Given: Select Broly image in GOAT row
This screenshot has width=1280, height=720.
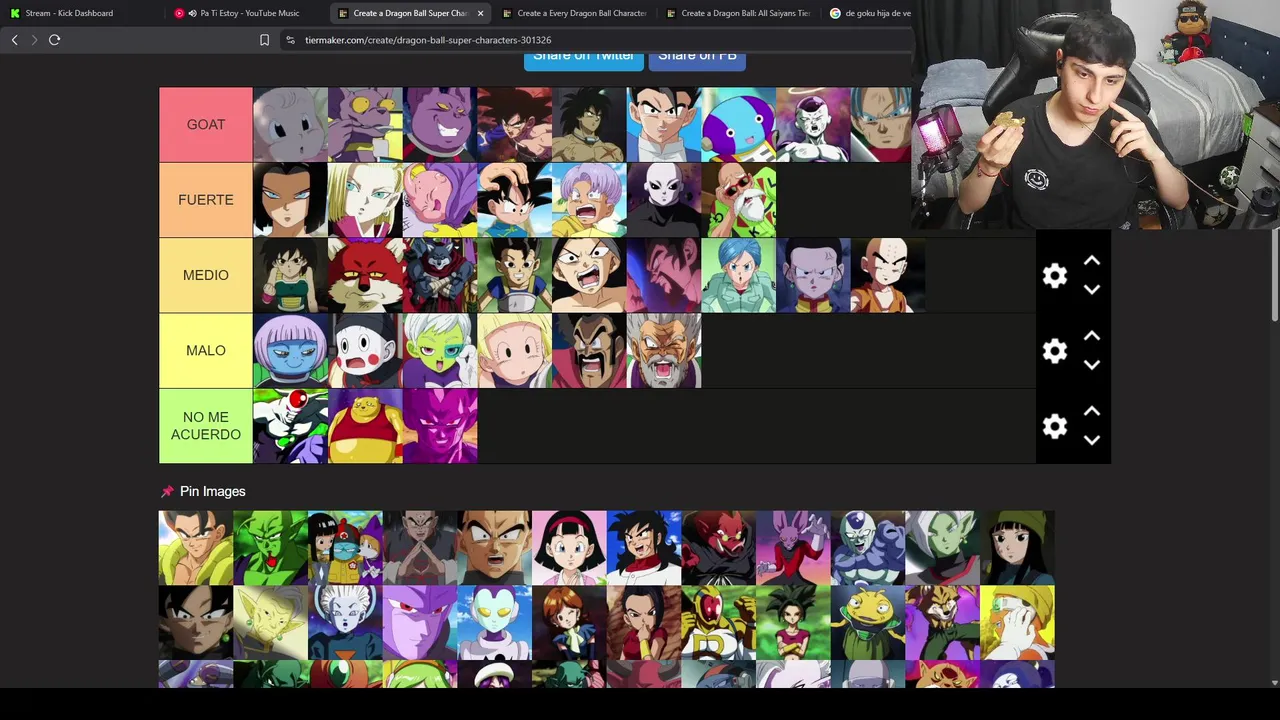Looking at the screenshot, I should (589, 124).
